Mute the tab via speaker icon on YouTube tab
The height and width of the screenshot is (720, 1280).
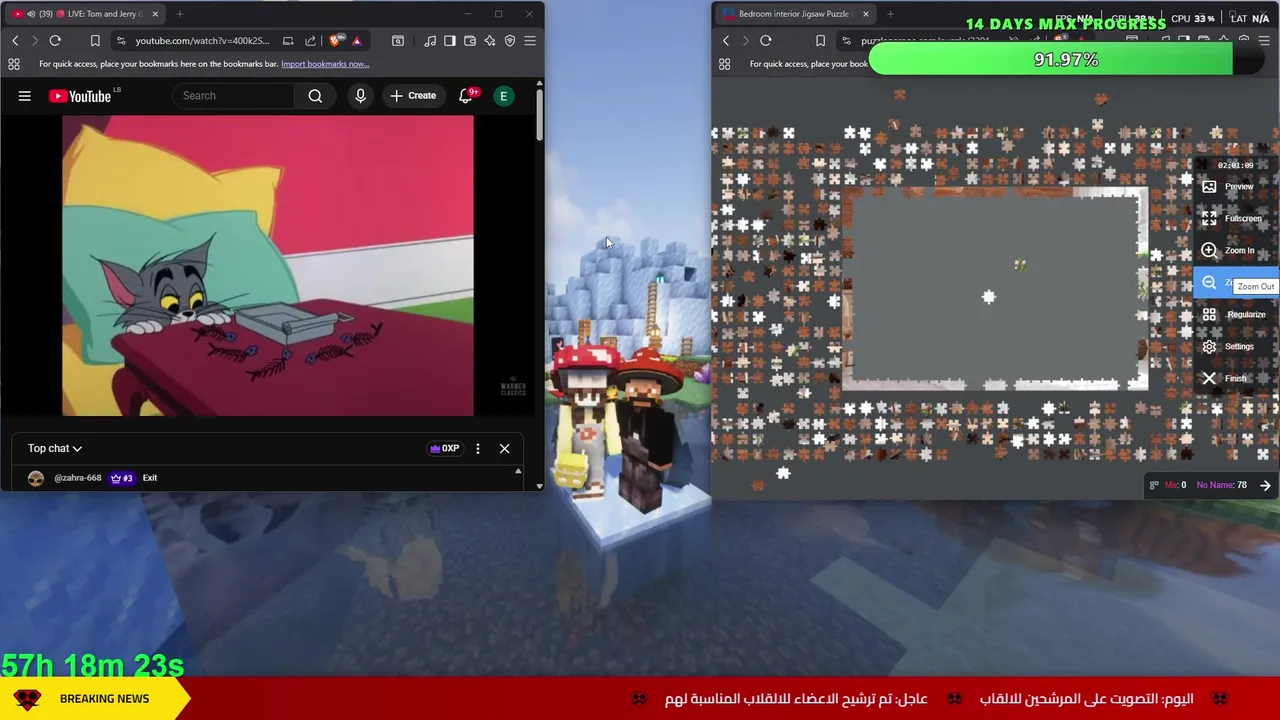31,14
